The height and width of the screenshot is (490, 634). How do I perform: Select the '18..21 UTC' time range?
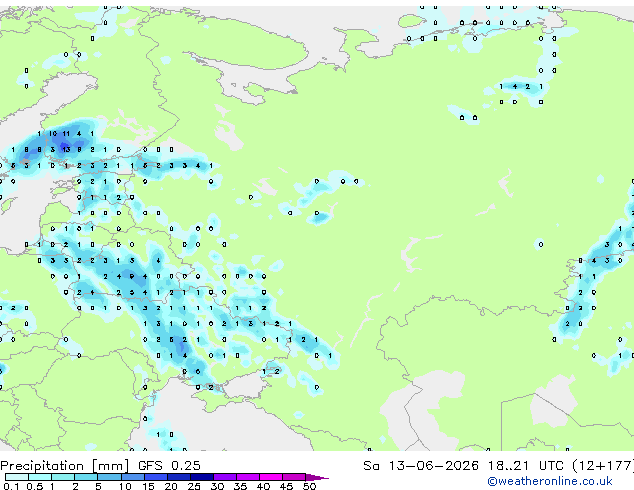pyautogui.click(x=526, y=466)
